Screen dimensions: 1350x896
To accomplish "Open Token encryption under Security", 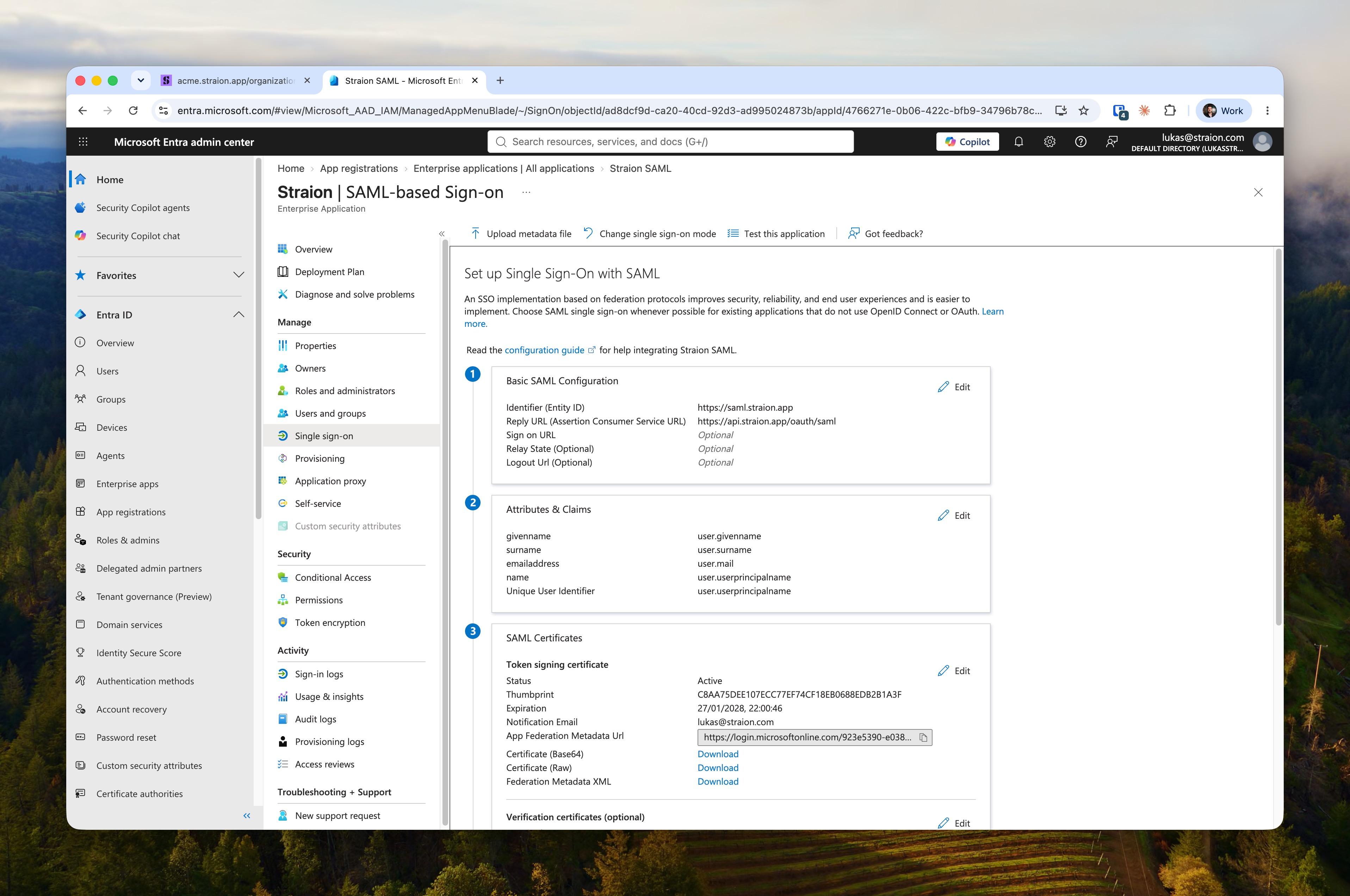I will point(330,623).
